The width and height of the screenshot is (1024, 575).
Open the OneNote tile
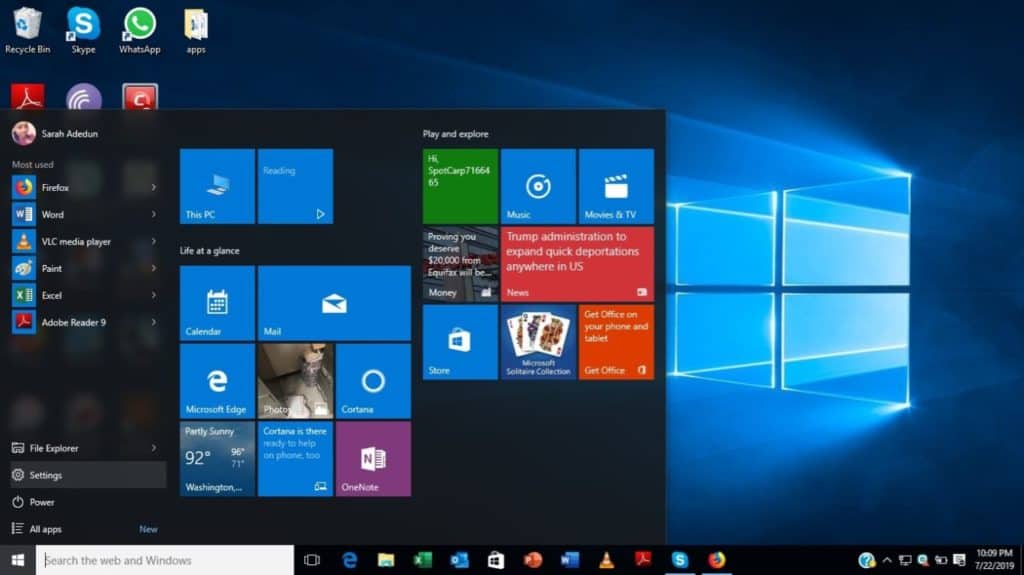coord(374,459)
